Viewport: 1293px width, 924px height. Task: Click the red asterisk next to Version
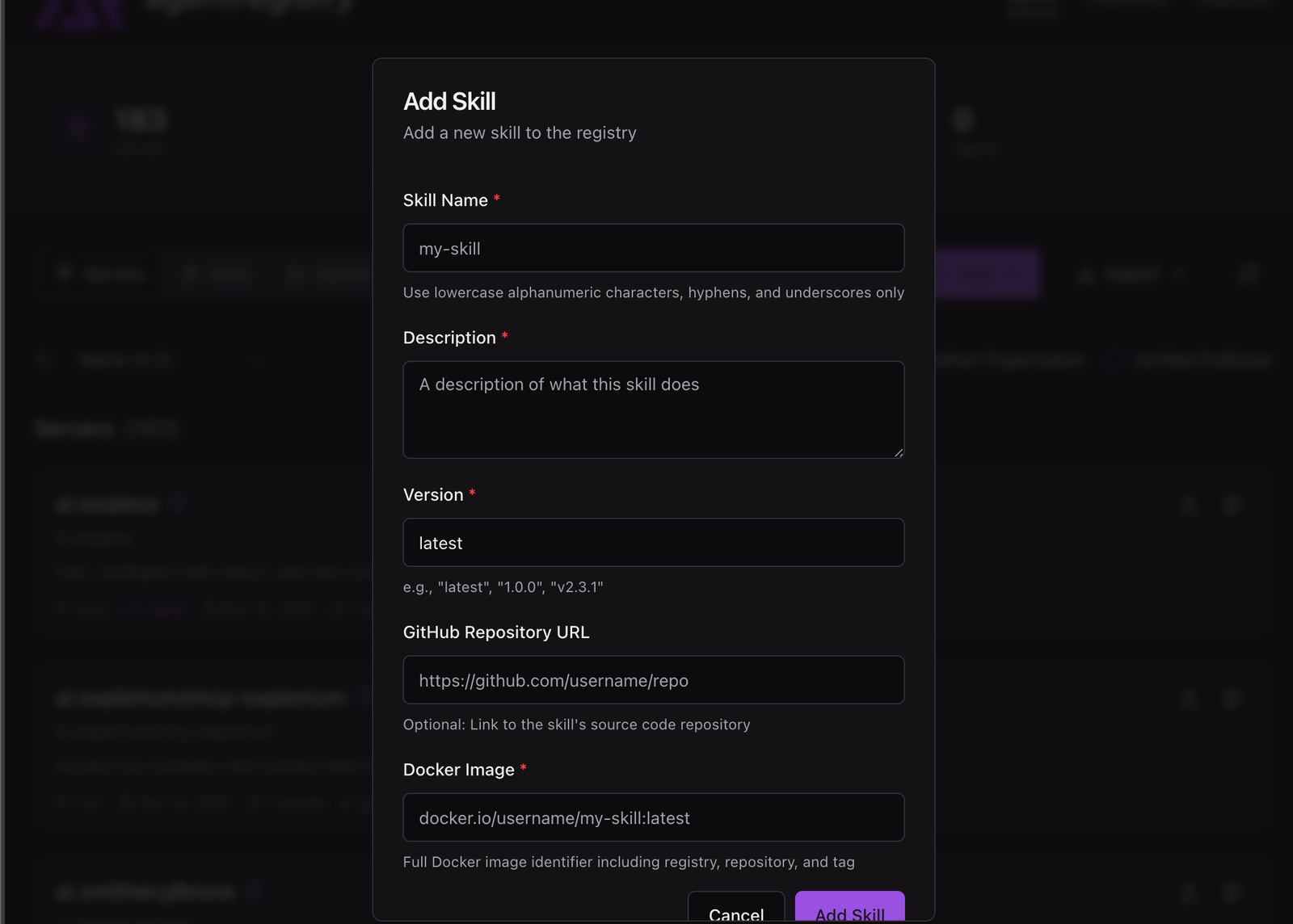click(472, 493)
